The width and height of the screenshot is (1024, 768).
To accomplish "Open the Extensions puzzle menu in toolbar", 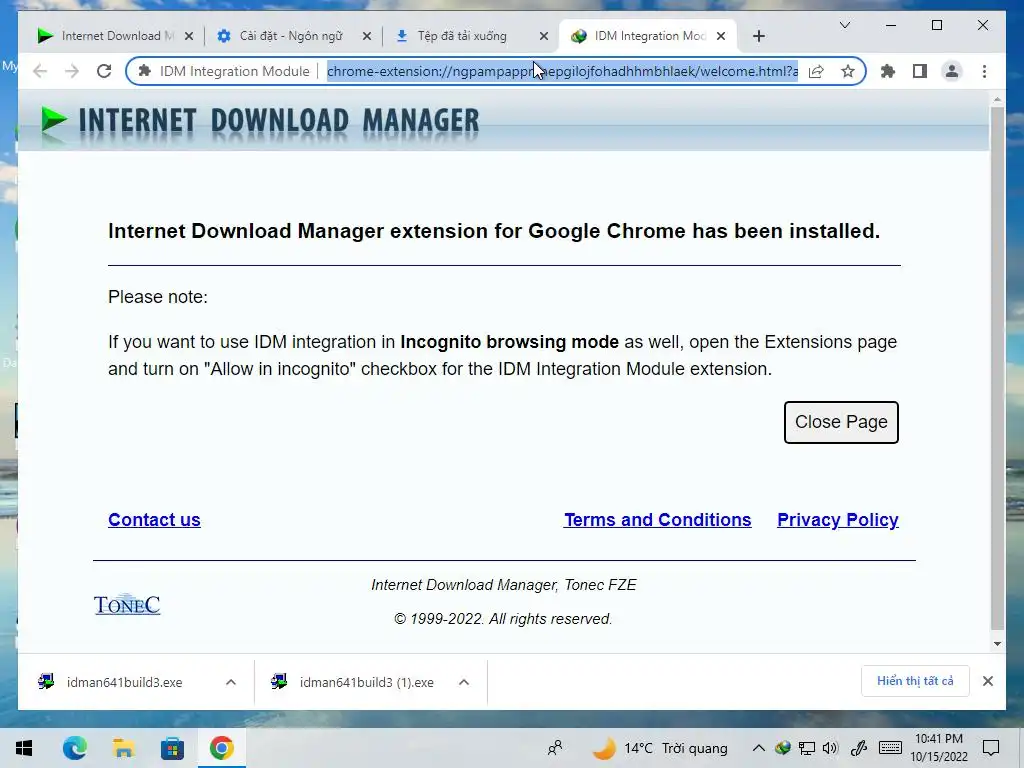I will (x=888, y=71).
